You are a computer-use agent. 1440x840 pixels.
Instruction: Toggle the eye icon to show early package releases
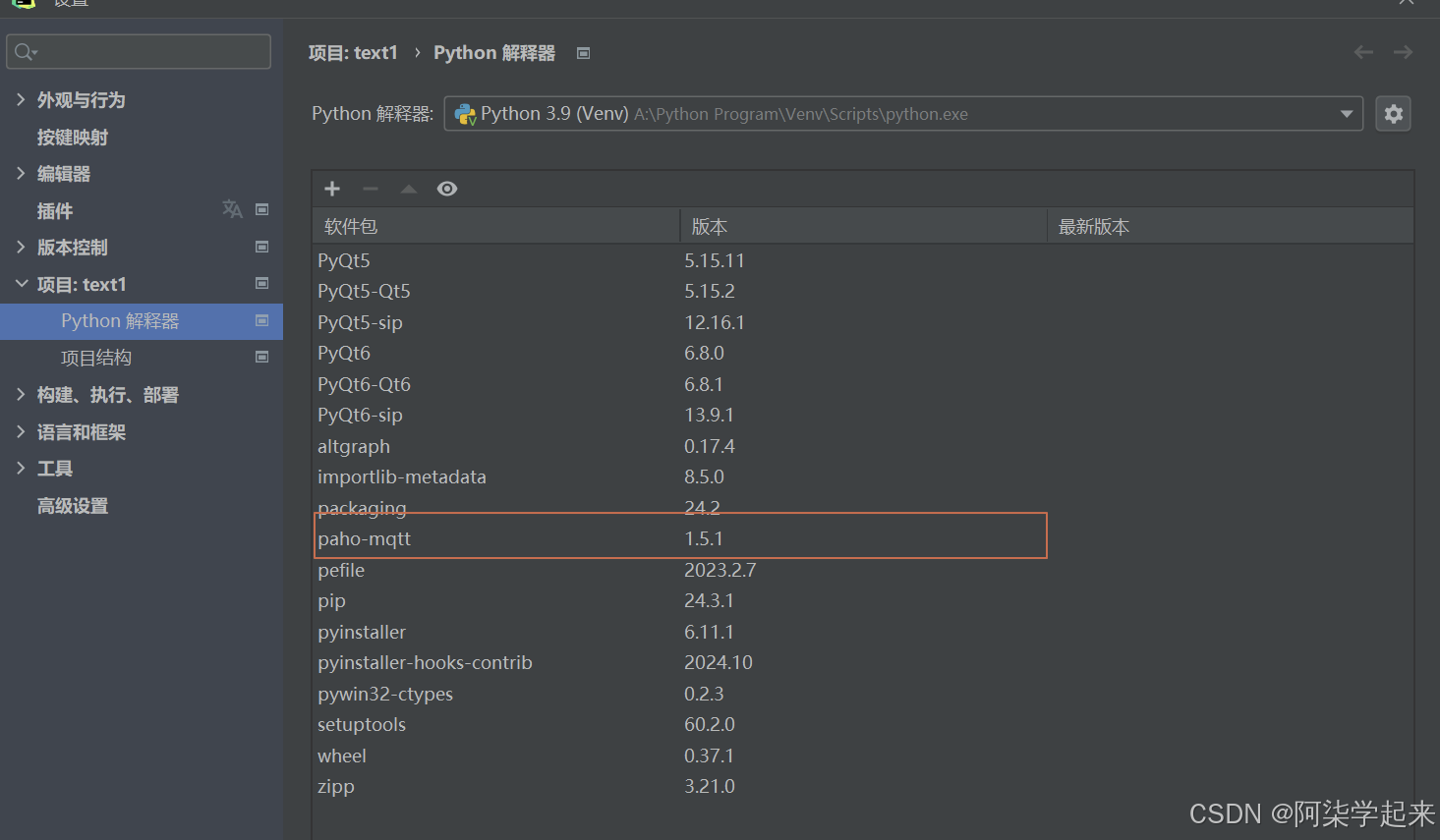[x=447, y=188]
